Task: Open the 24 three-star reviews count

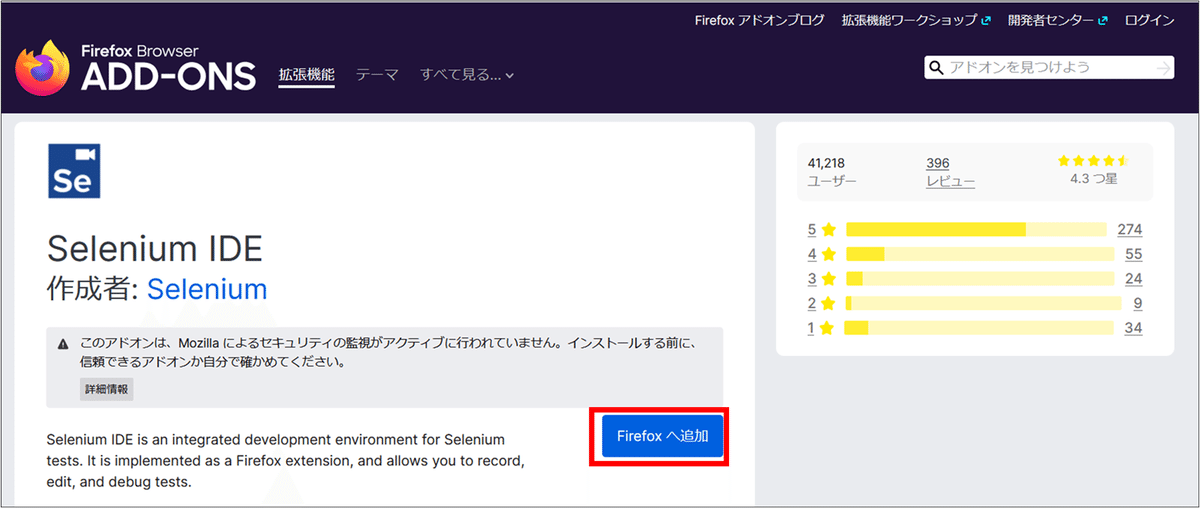Action: click(1134, 279)
